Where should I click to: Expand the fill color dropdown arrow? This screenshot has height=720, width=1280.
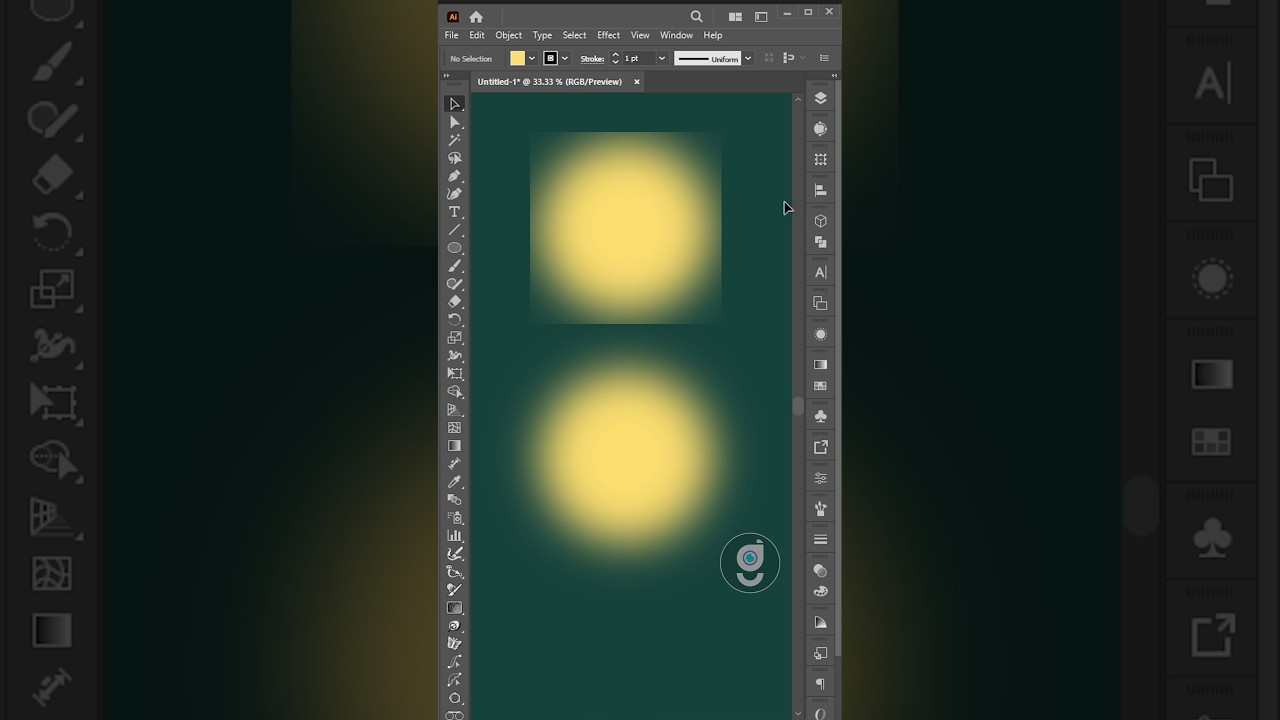pyautogui.click(x=532, y=58)
